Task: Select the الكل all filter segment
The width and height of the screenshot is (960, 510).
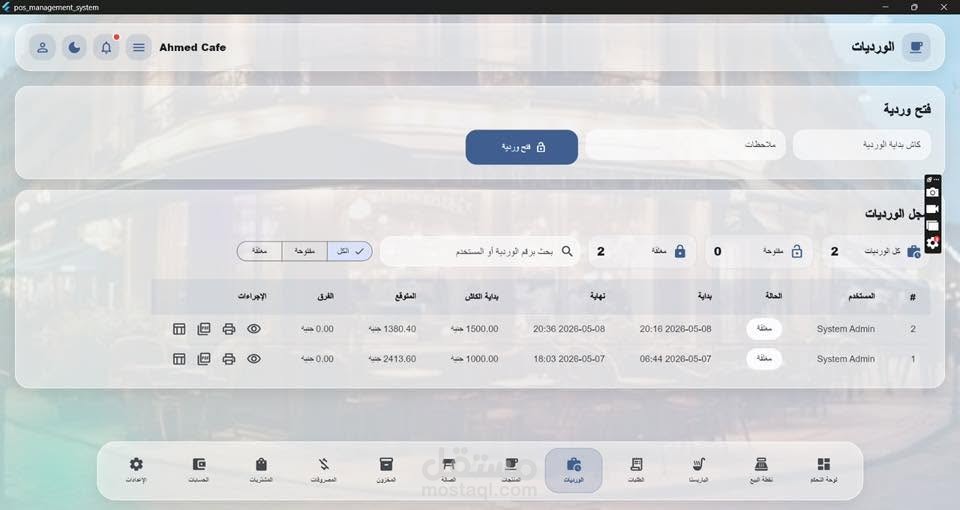Action: click(350, 251)
